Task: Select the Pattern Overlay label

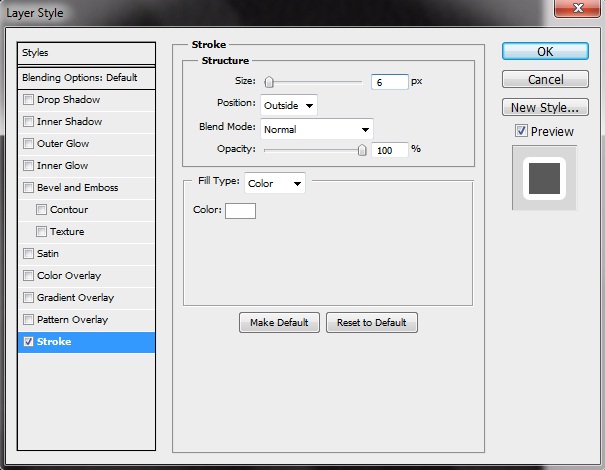Action: click(x=73, y=320)
